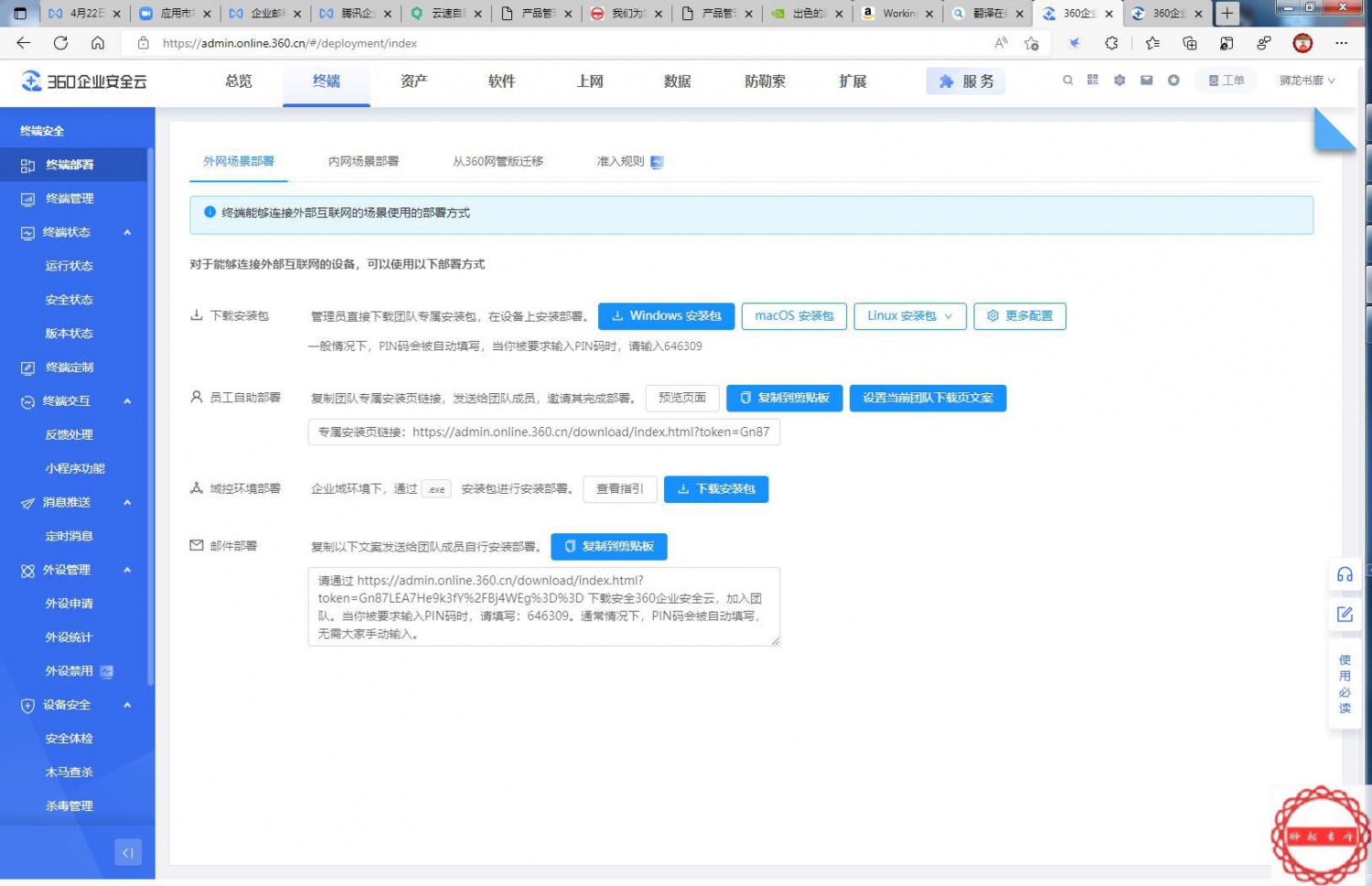Download the Windows 安装包
The height and width of the screenshot is (886, 1372).
pos(666,316)
